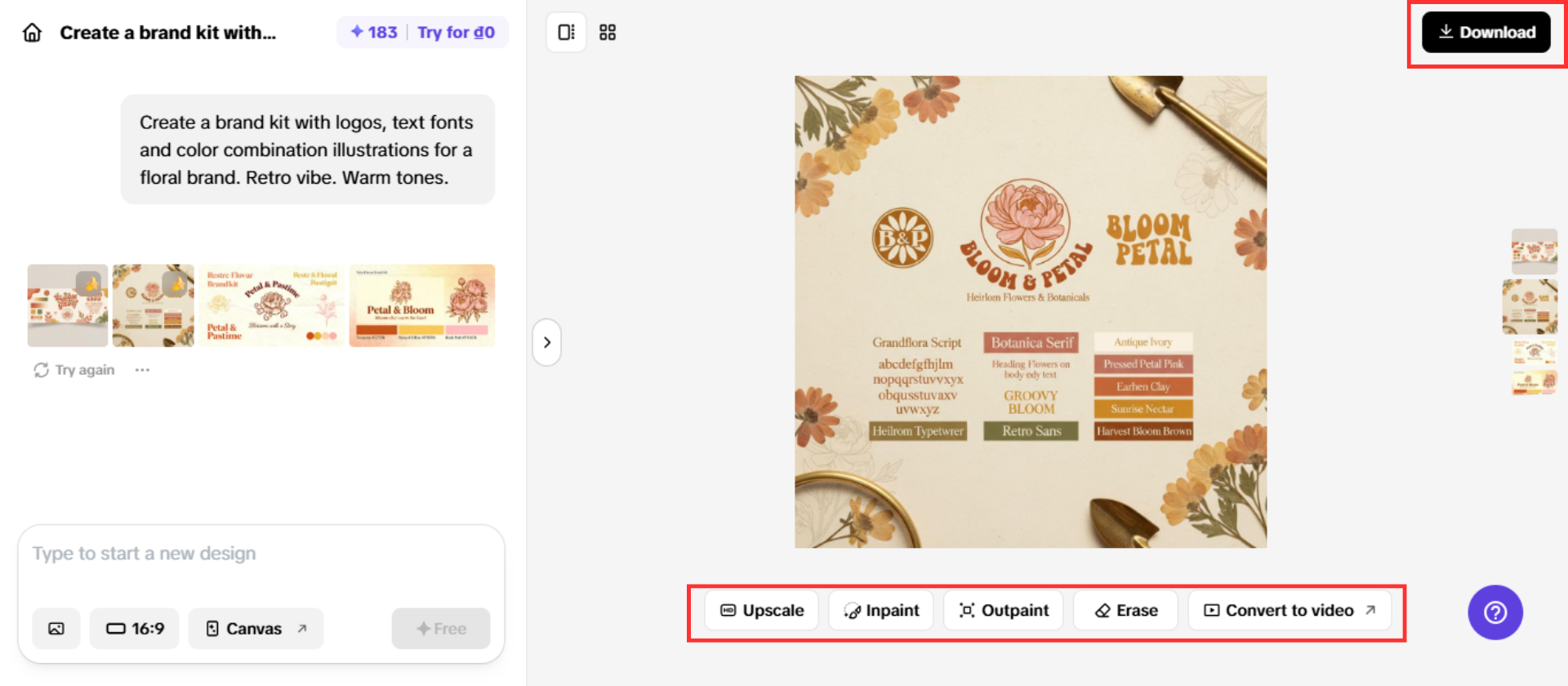This screenshot has height=686, width=1568.
Task: Click the image upload icon
Action: tap(56, 629)
